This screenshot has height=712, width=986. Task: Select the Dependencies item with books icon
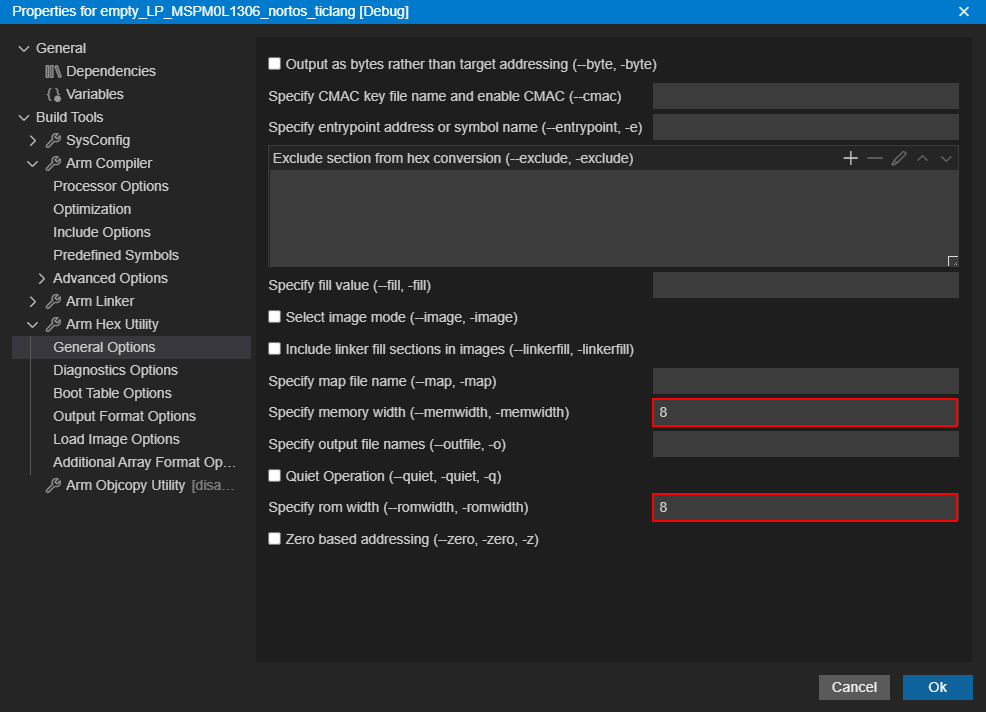(x=110, y=71)
